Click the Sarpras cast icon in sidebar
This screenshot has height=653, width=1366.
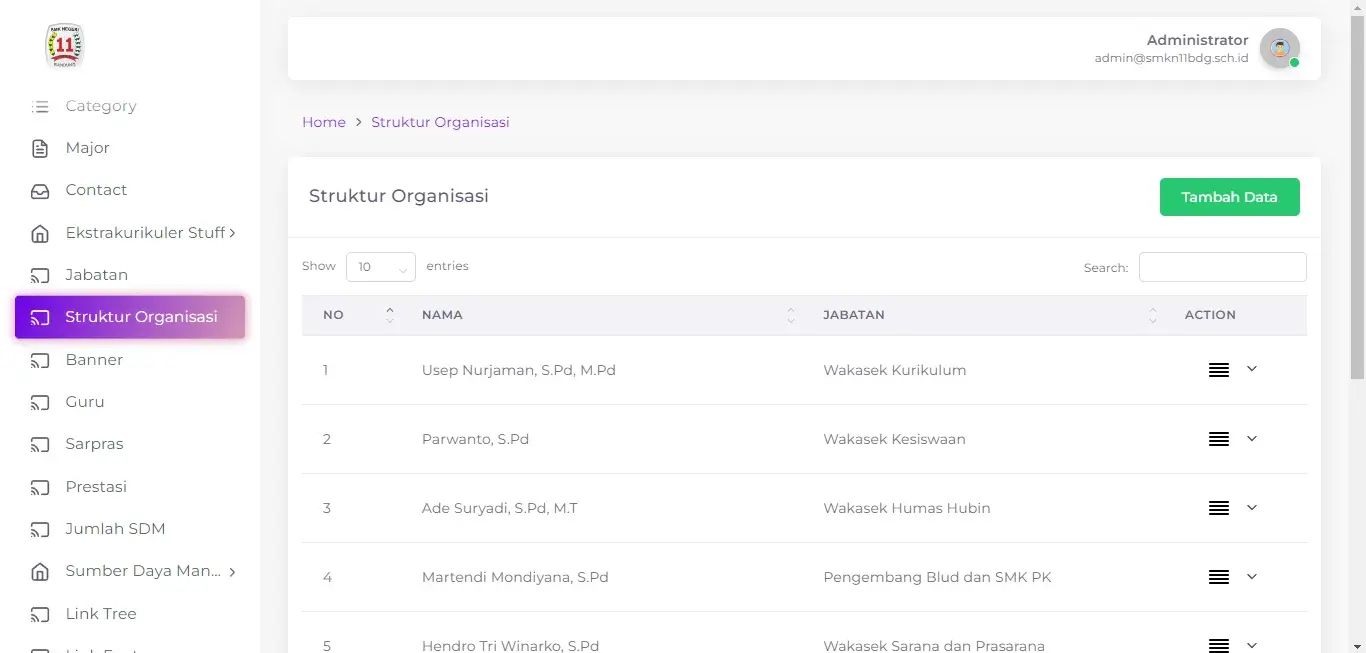40,445
